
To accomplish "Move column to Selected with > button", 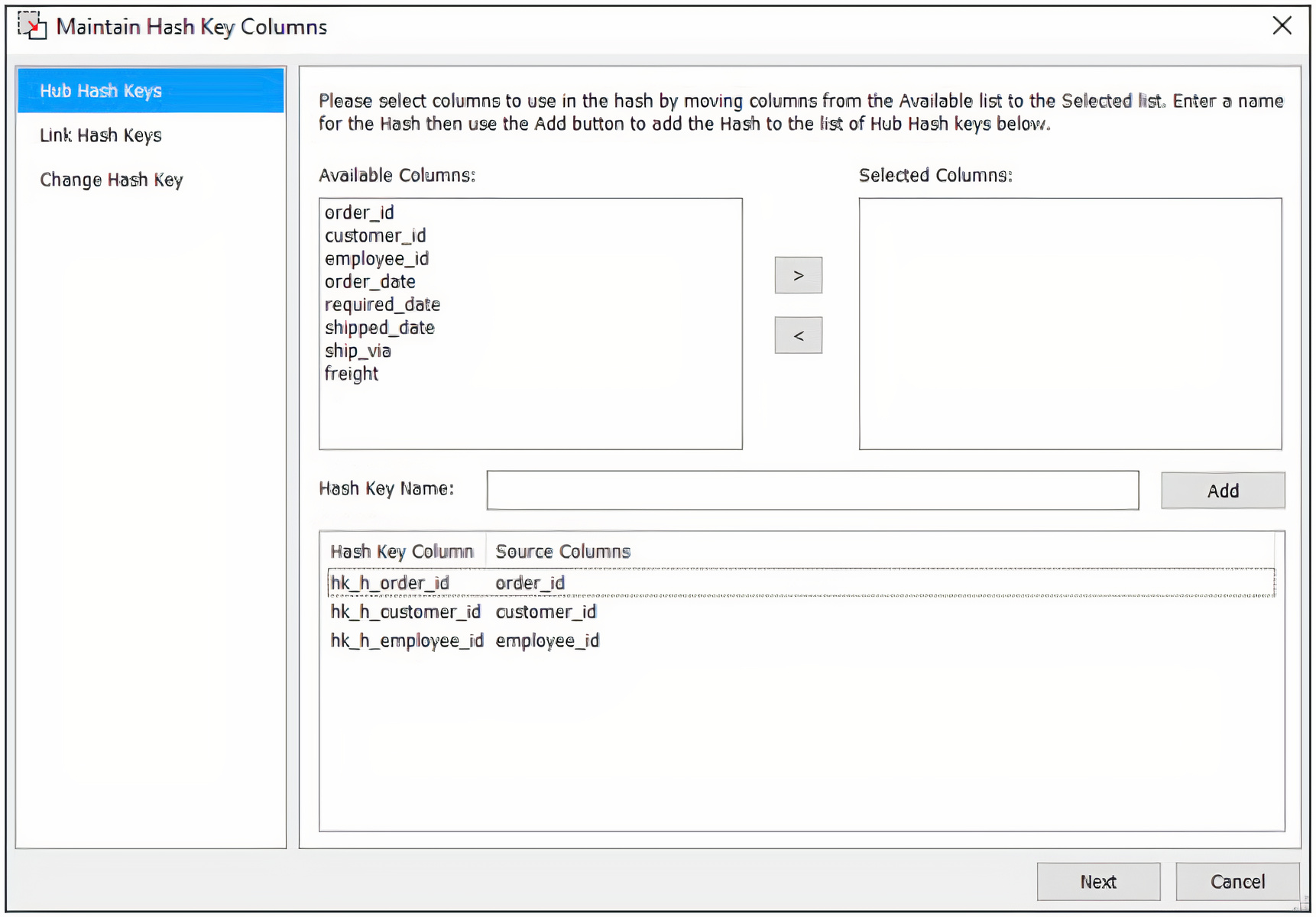I will tap(799, 275).
